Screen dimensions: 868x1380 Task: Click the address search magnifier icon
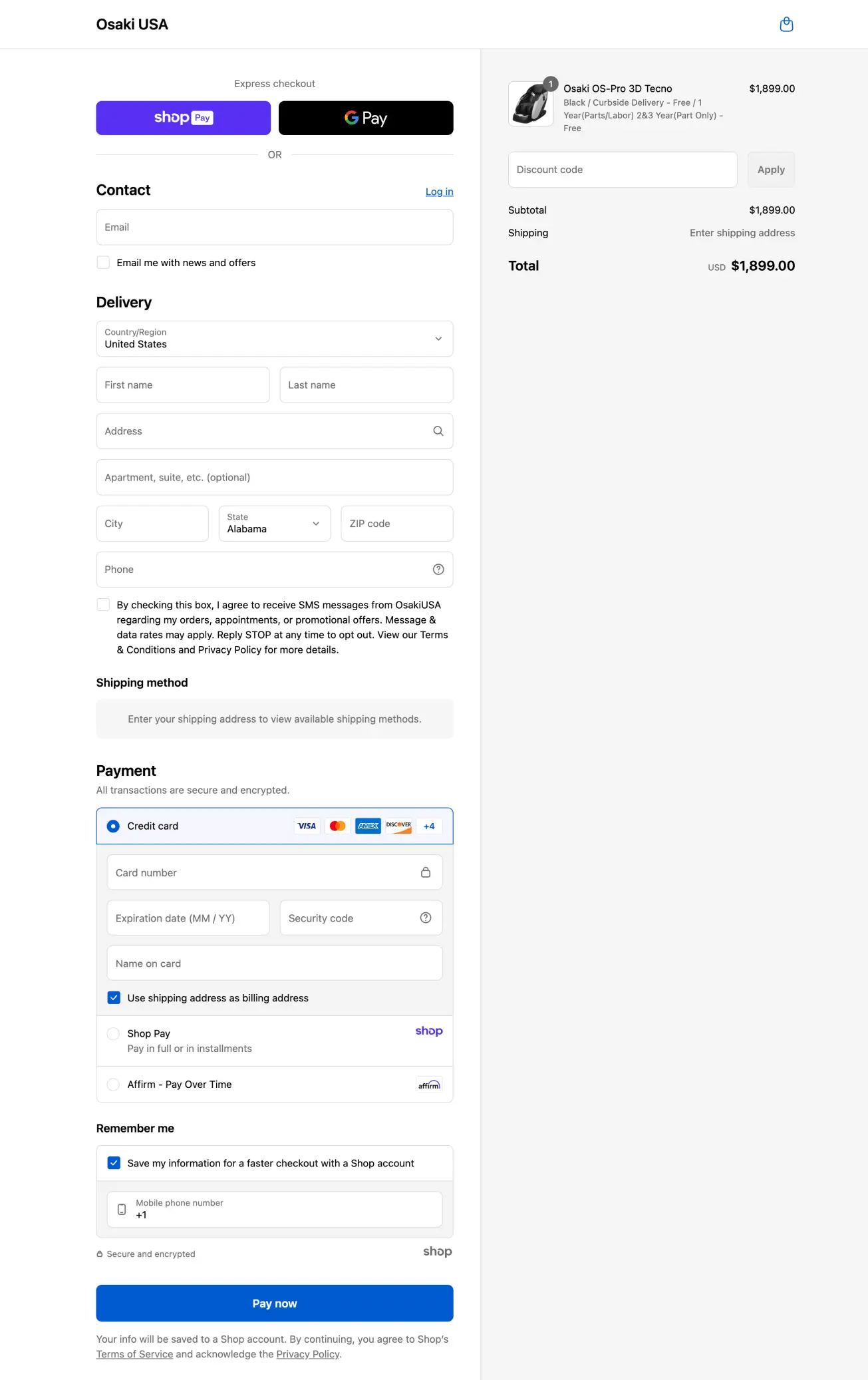pos(438,431)
